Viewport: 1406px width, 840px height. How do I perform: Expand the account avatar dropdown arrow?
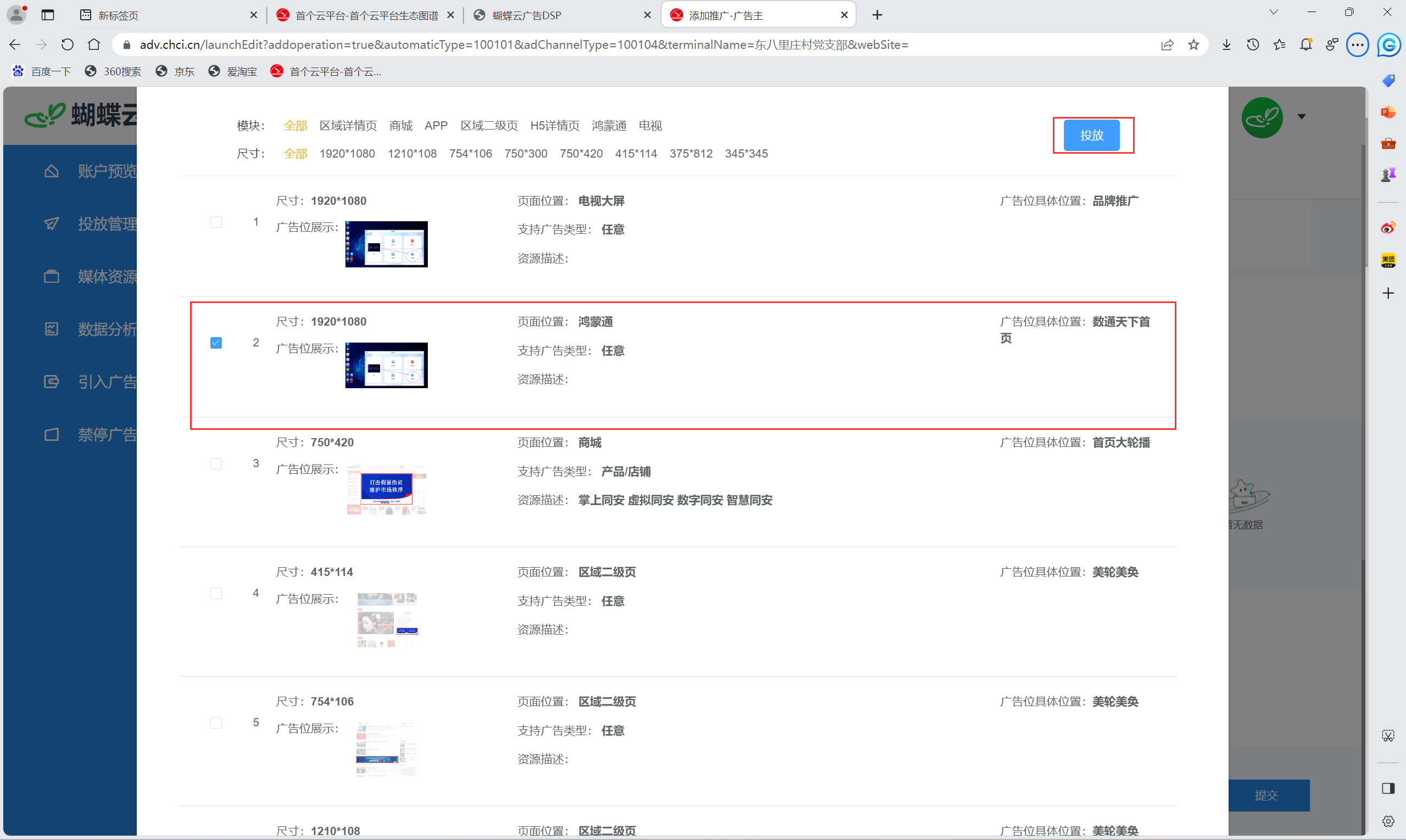click(1301, 116)
